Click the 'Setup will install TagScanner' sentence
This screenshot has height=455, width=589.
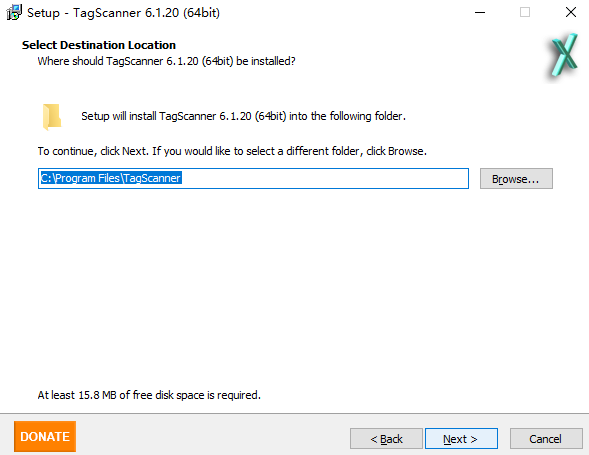click(x=243, y=116)
